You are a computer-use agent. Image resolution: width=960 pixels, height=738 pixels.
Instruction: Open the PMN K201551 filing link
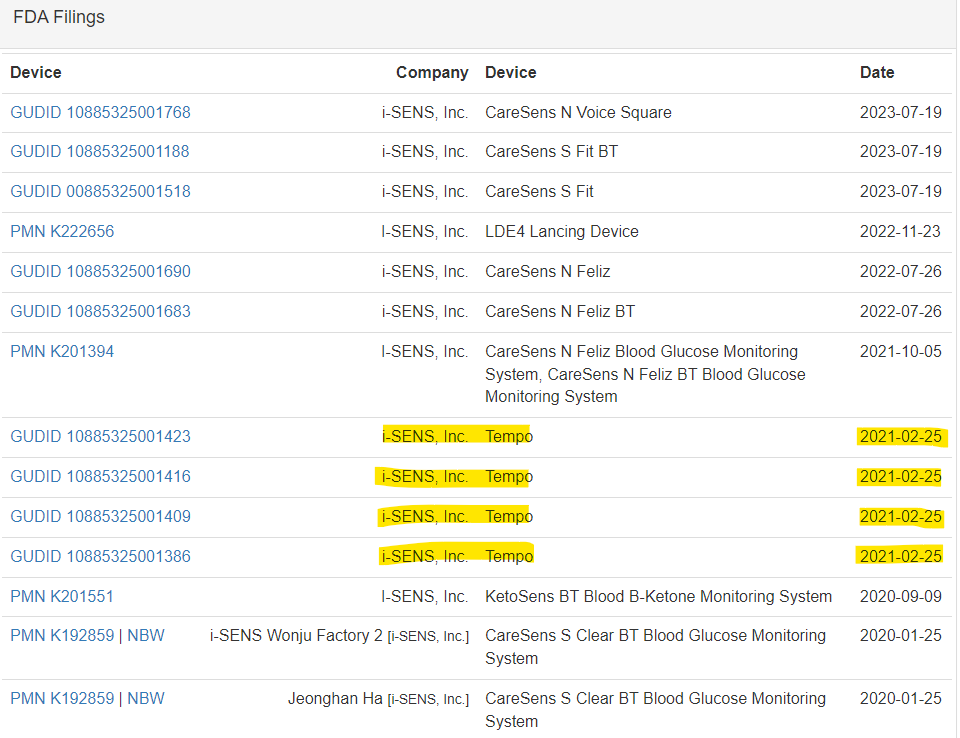coord(62,597)
